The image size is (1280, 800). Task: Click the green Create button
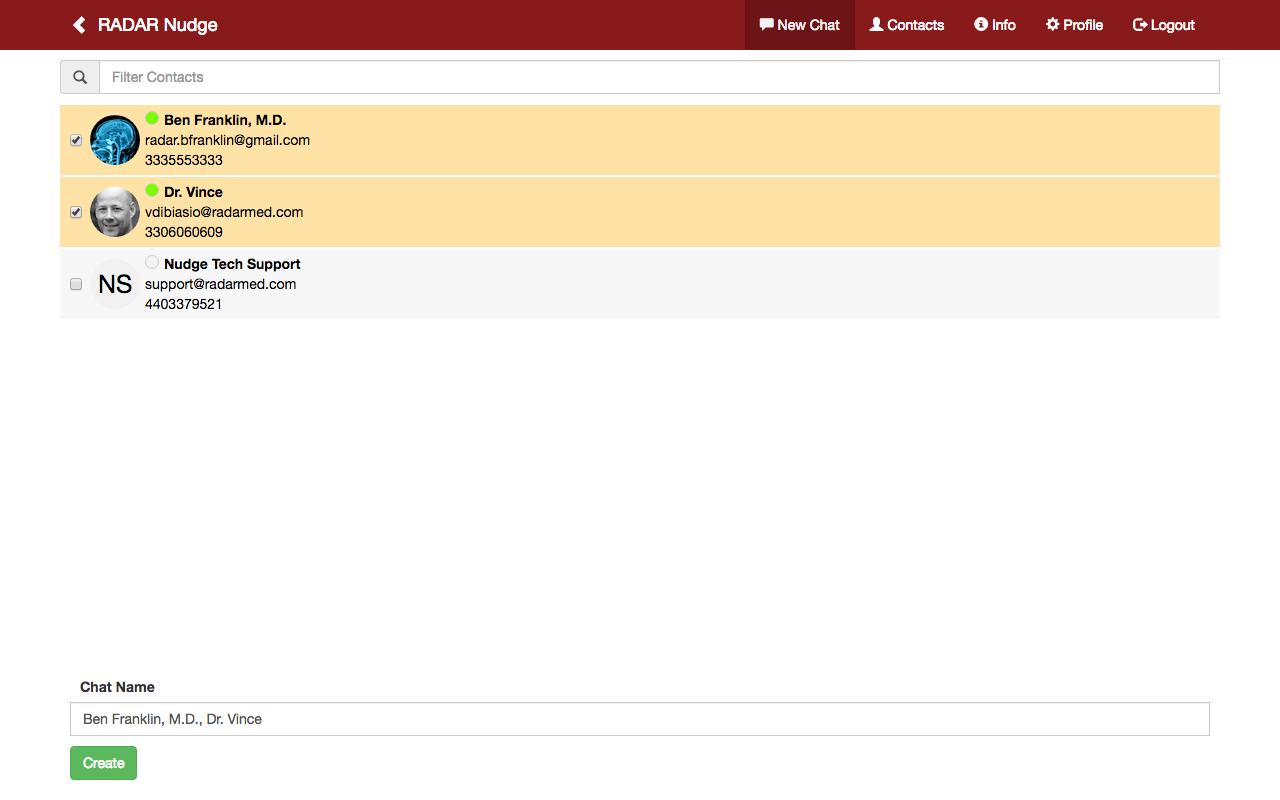pyautogui.click(x=103, y=763)
